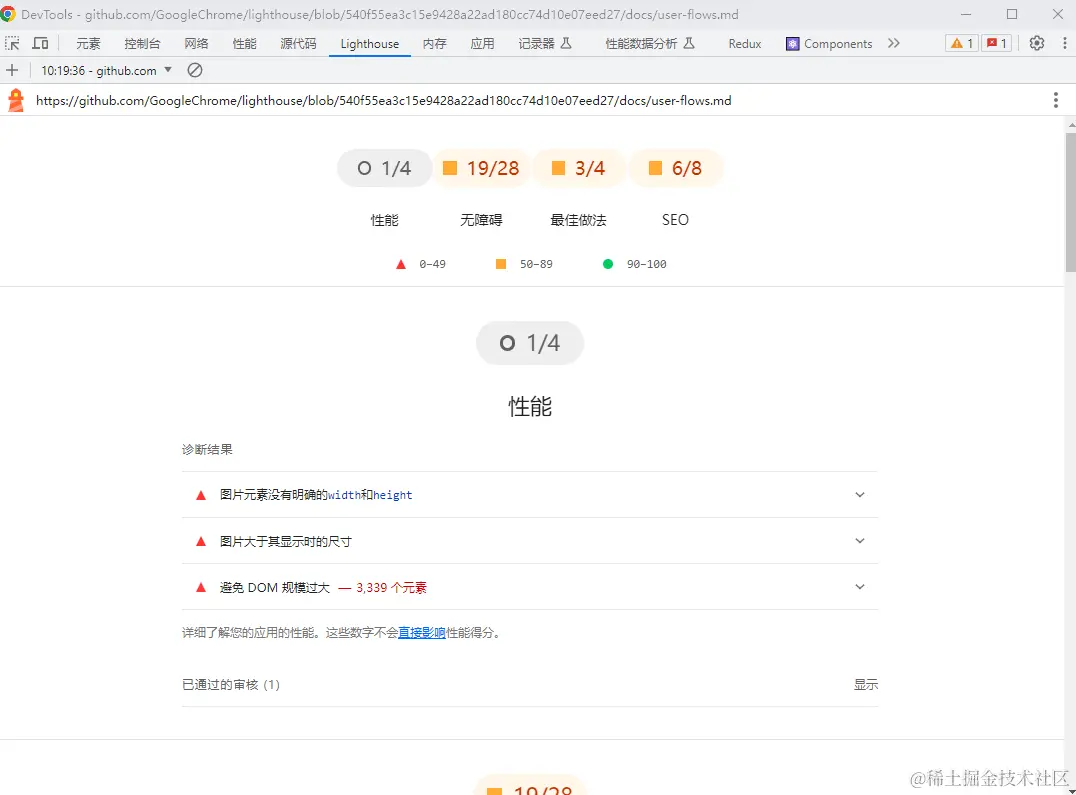
Task: Follow the 直接影响 link
Action: [x=421, y=632]
